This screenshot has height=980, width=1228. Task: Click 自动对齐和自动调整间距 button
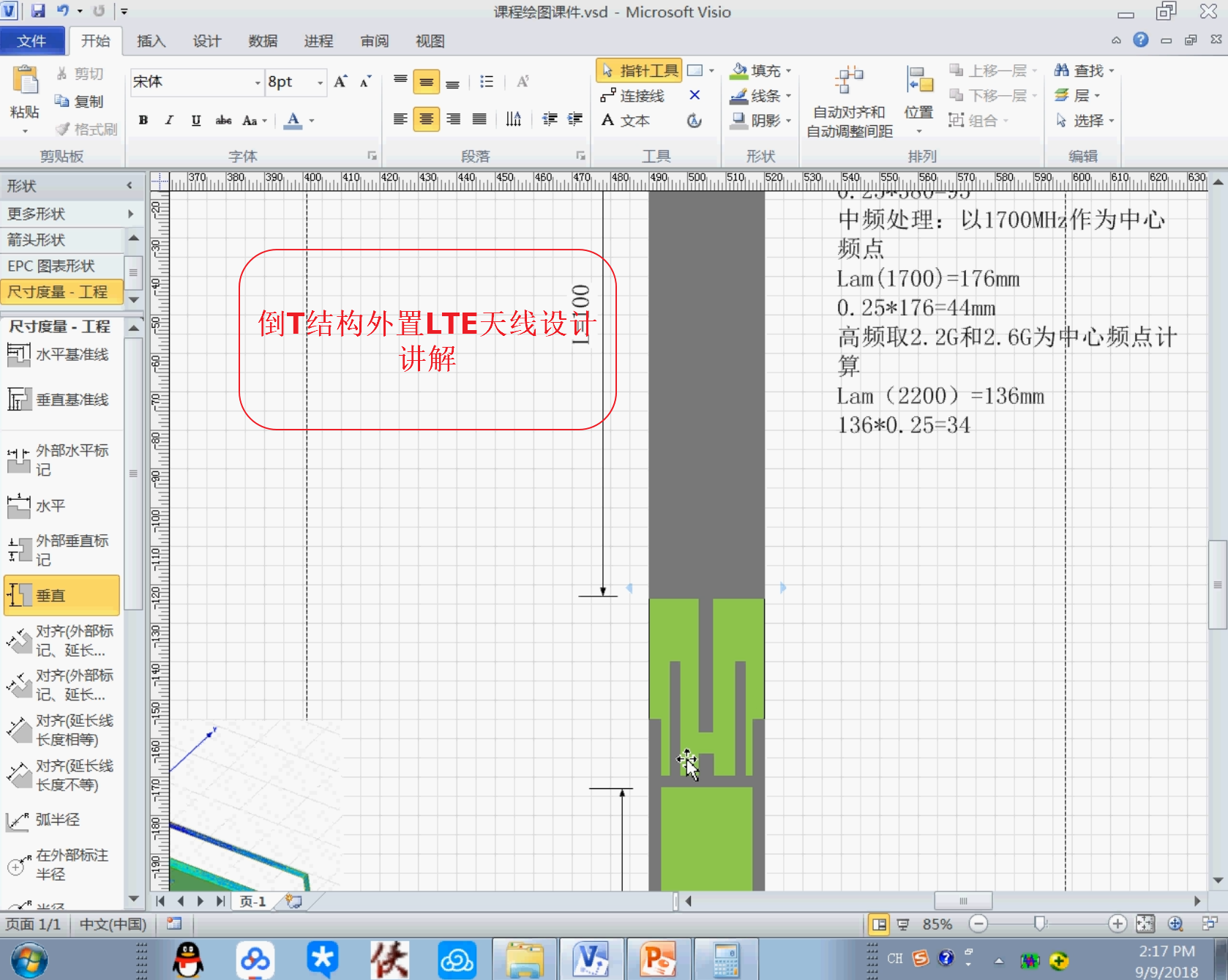point(850,101)
